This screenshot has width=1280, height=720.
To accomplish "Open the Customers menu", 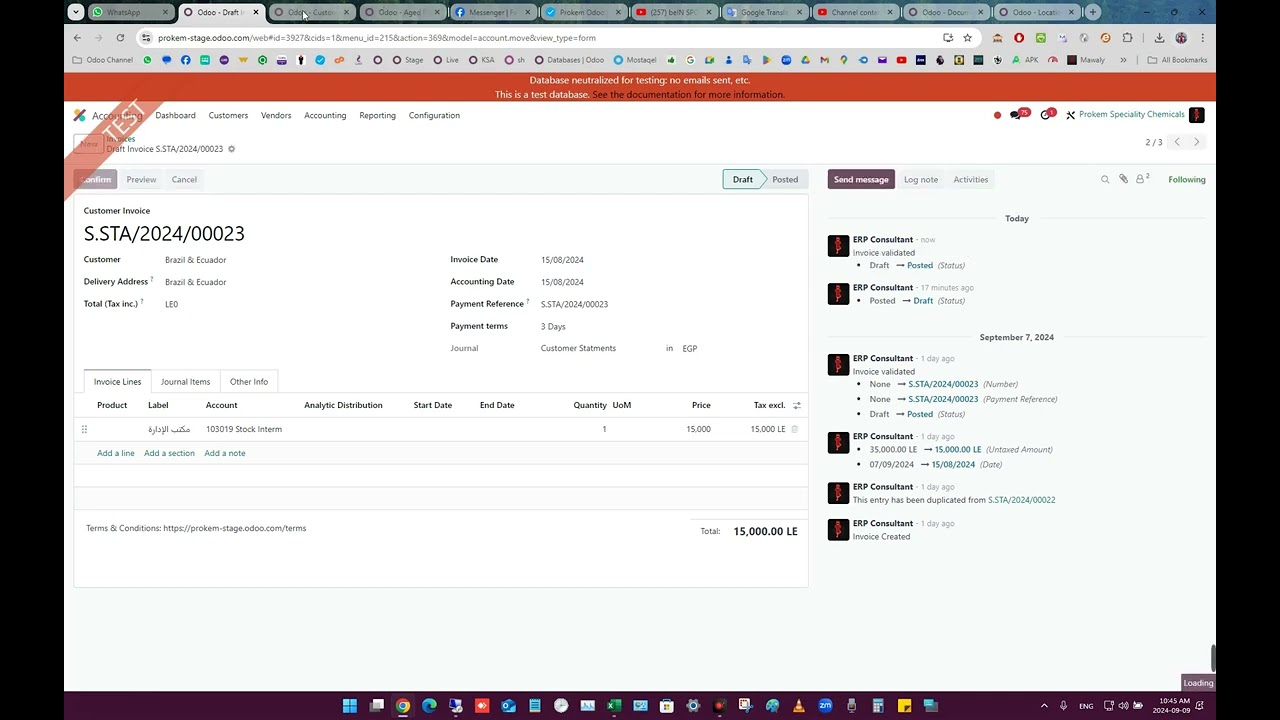I will (228, 115).
